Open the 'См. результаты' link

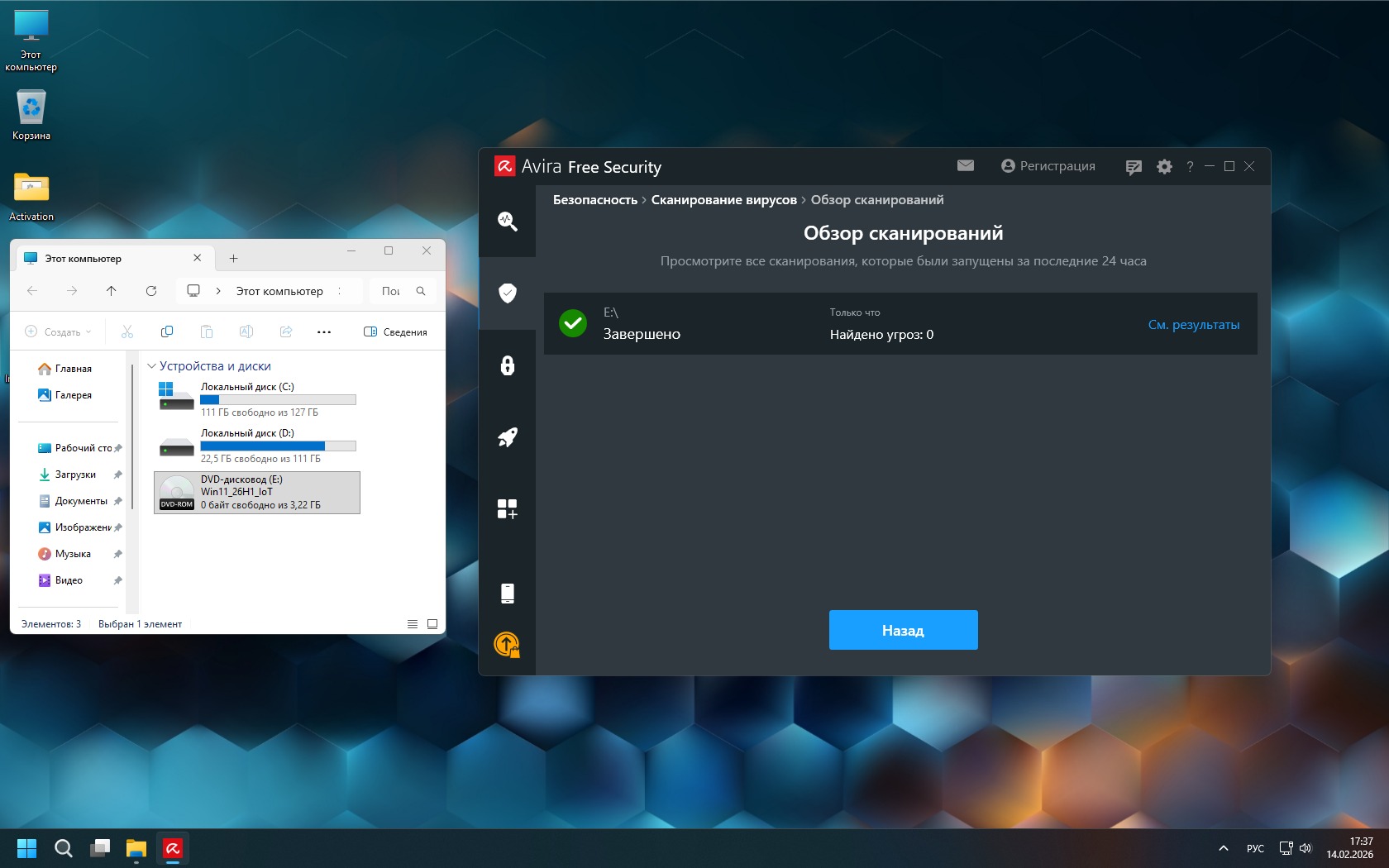[1193, 325]
